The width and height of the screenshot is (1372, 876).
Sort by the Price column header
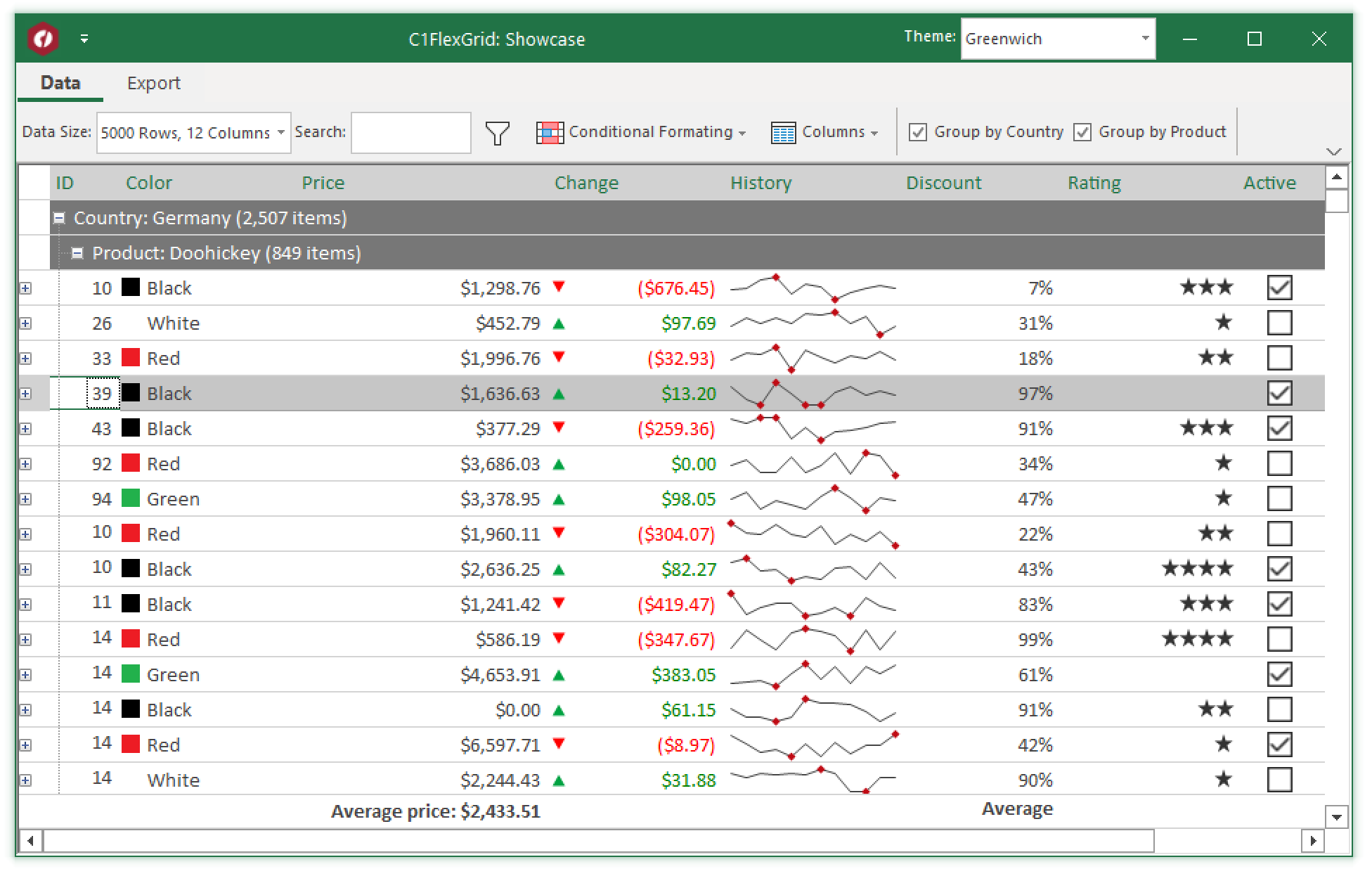pyautogui.click(x=323, y=183)
